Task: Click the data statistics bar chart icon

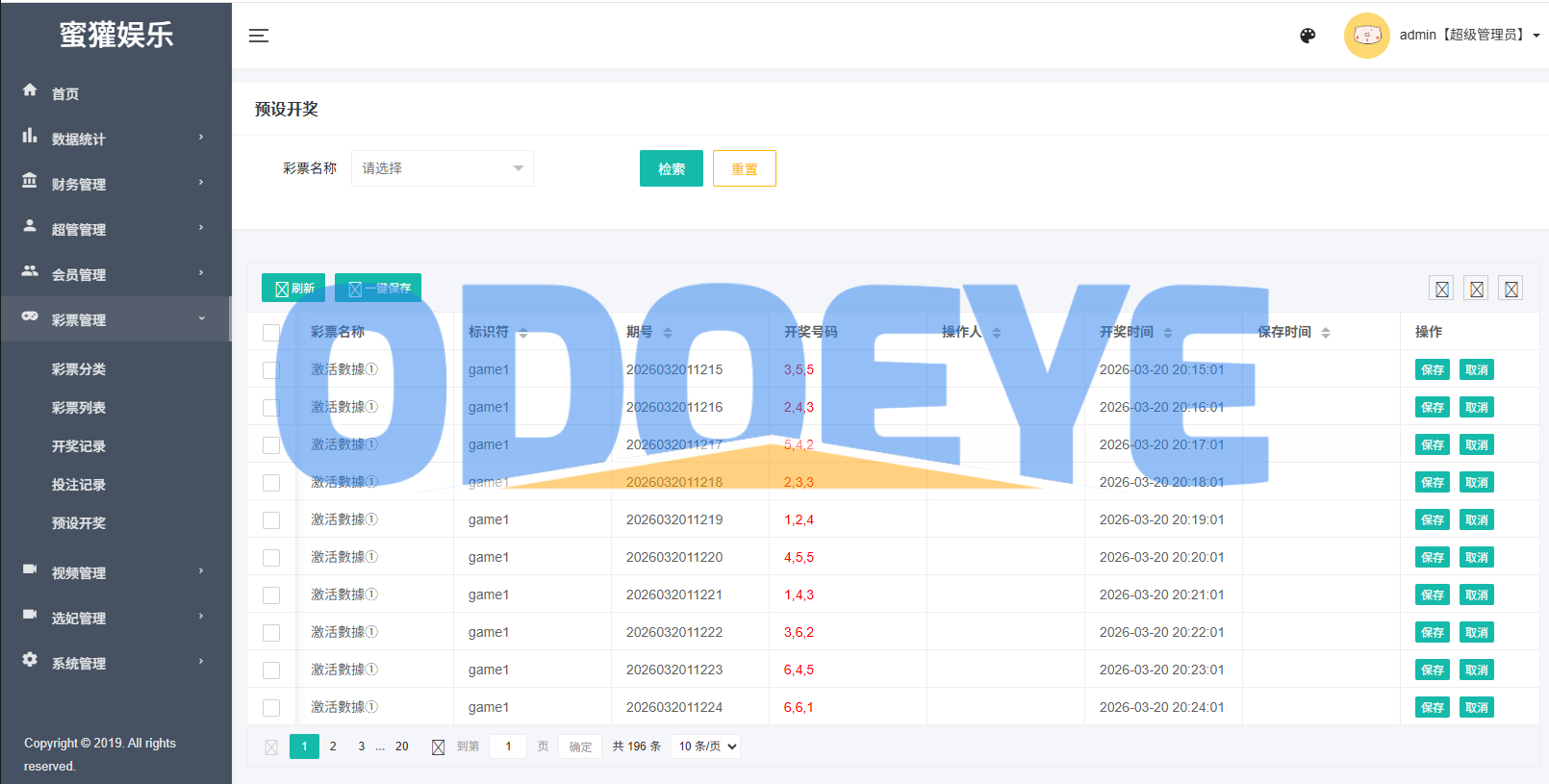Action: tap(30, 137)
